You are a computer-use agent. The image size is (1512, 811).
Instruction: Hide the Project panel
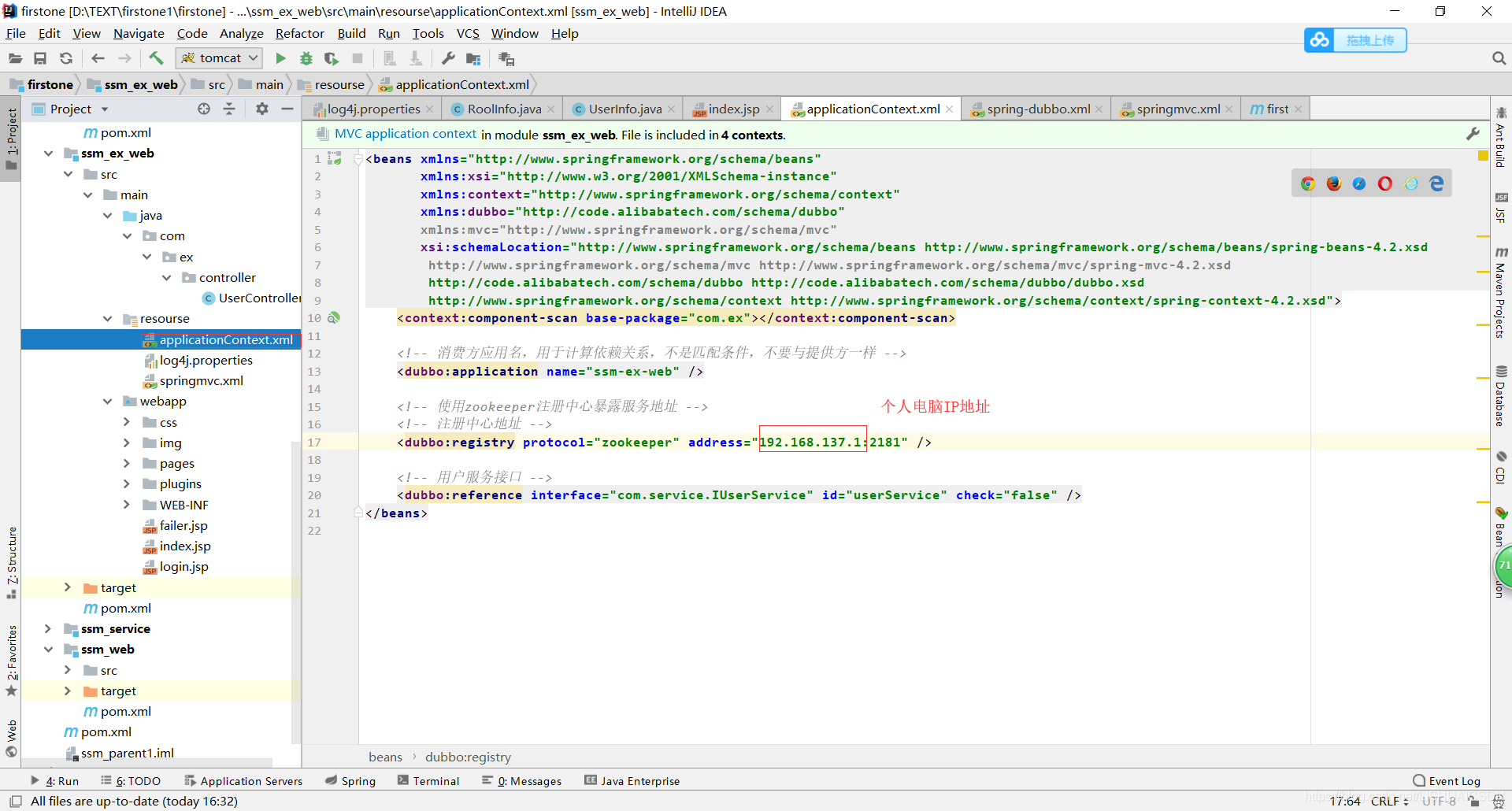[x=287, y=109]
